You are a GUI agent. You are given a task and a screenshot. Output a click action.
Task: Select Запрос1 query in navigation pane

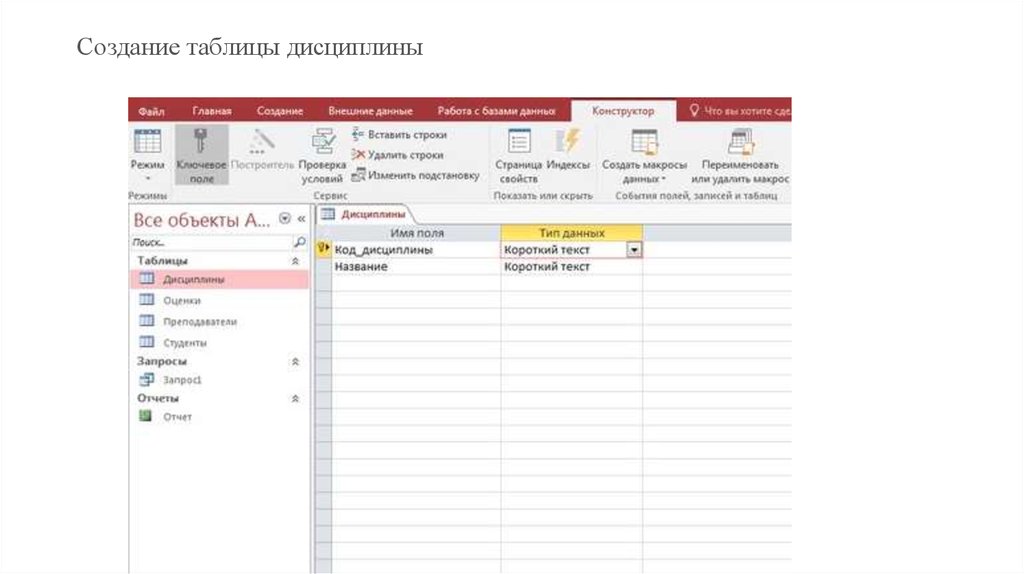click(x=219, y=379)
